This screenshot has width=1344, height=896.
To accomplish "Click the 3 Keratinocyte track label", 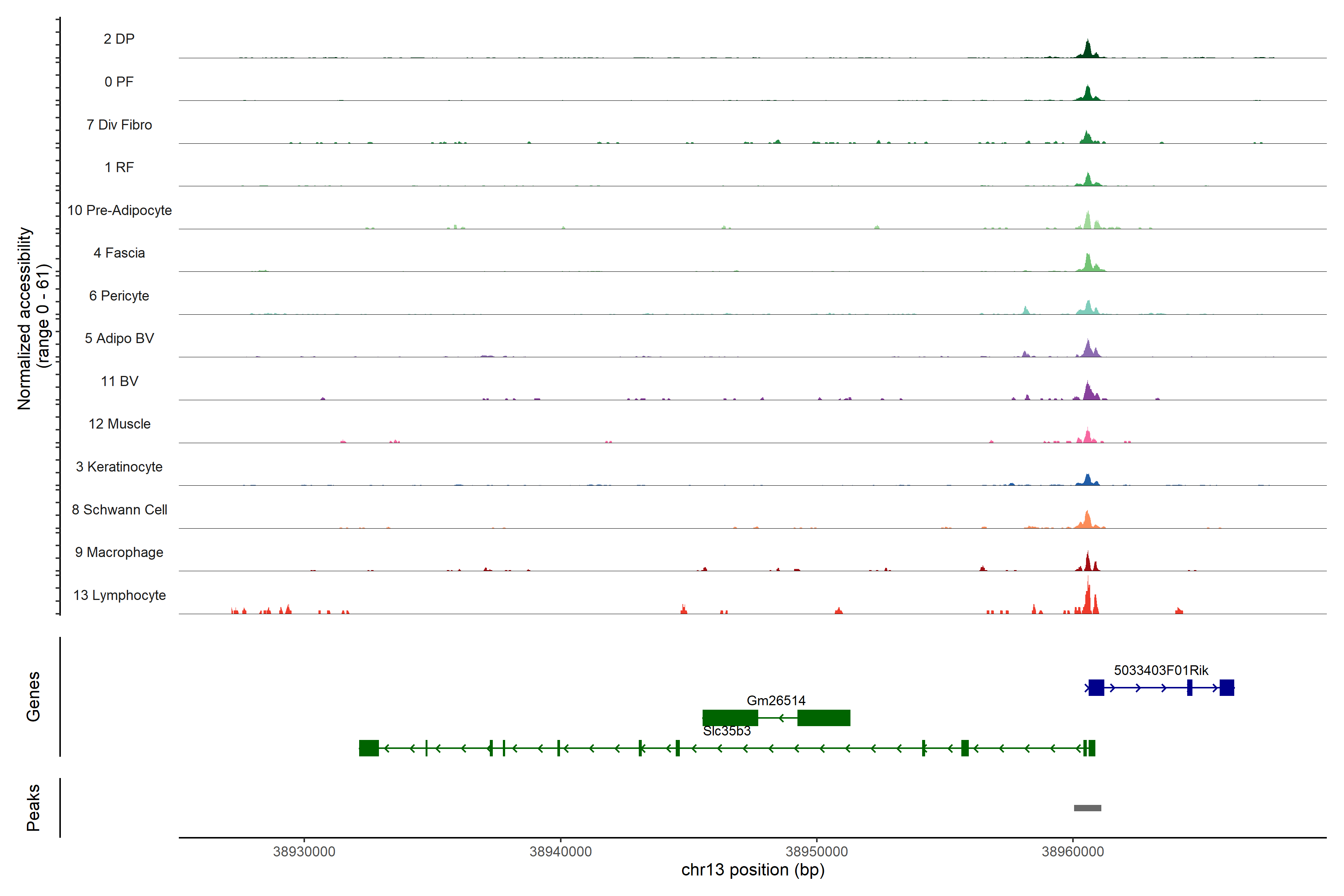I will tap(119, 467).
